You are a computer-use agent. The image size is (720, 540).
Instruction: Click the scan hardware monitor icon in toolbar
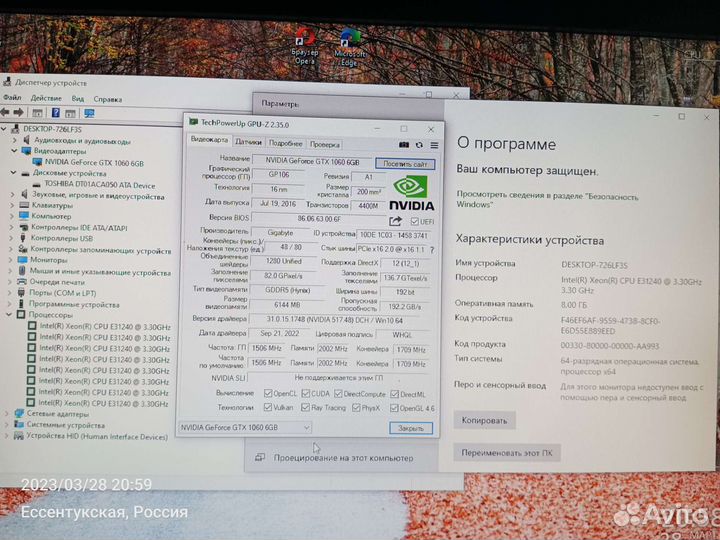pos(89,113)
